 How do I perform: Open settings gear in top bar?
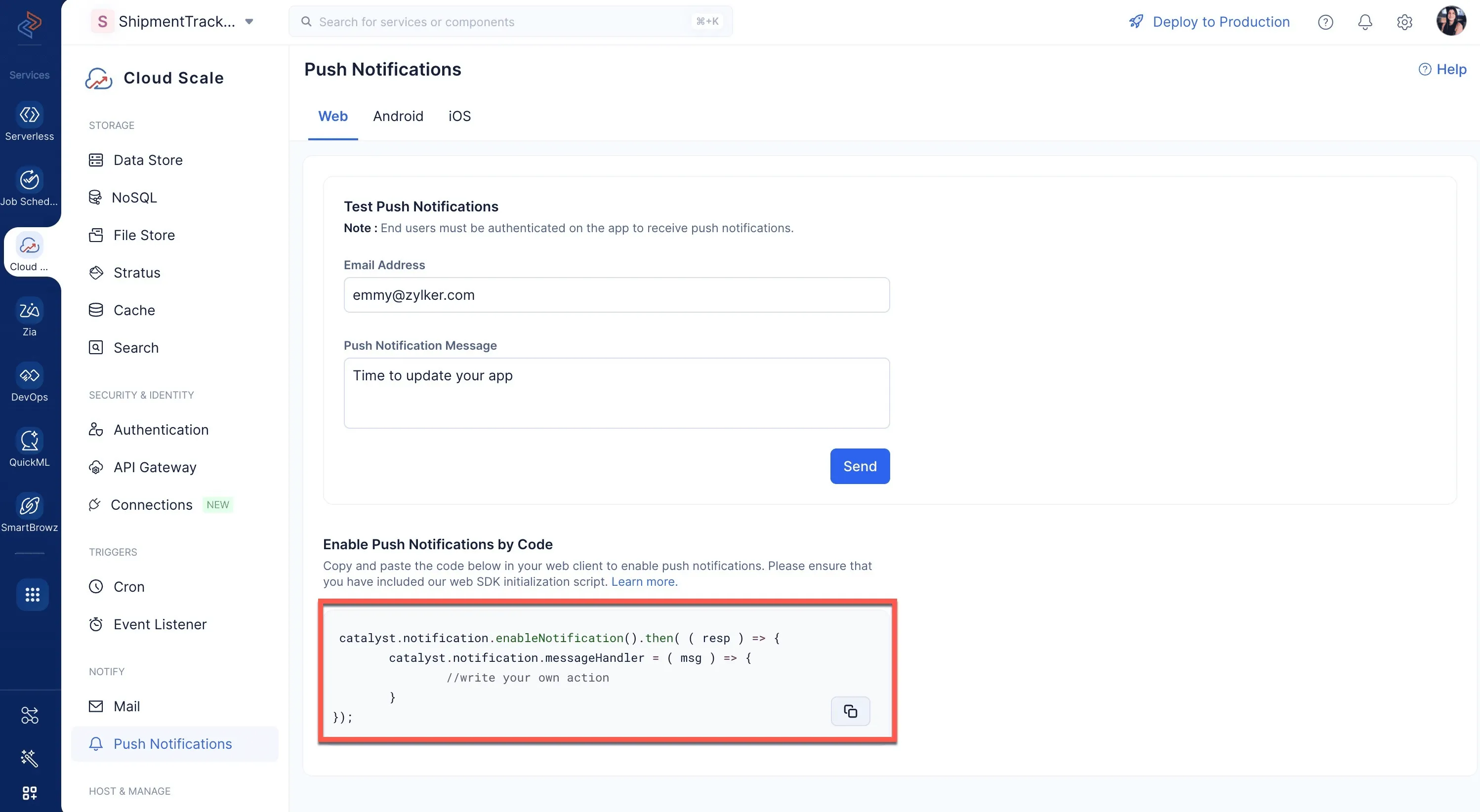pyautogui.click(x=1404, y=22)
